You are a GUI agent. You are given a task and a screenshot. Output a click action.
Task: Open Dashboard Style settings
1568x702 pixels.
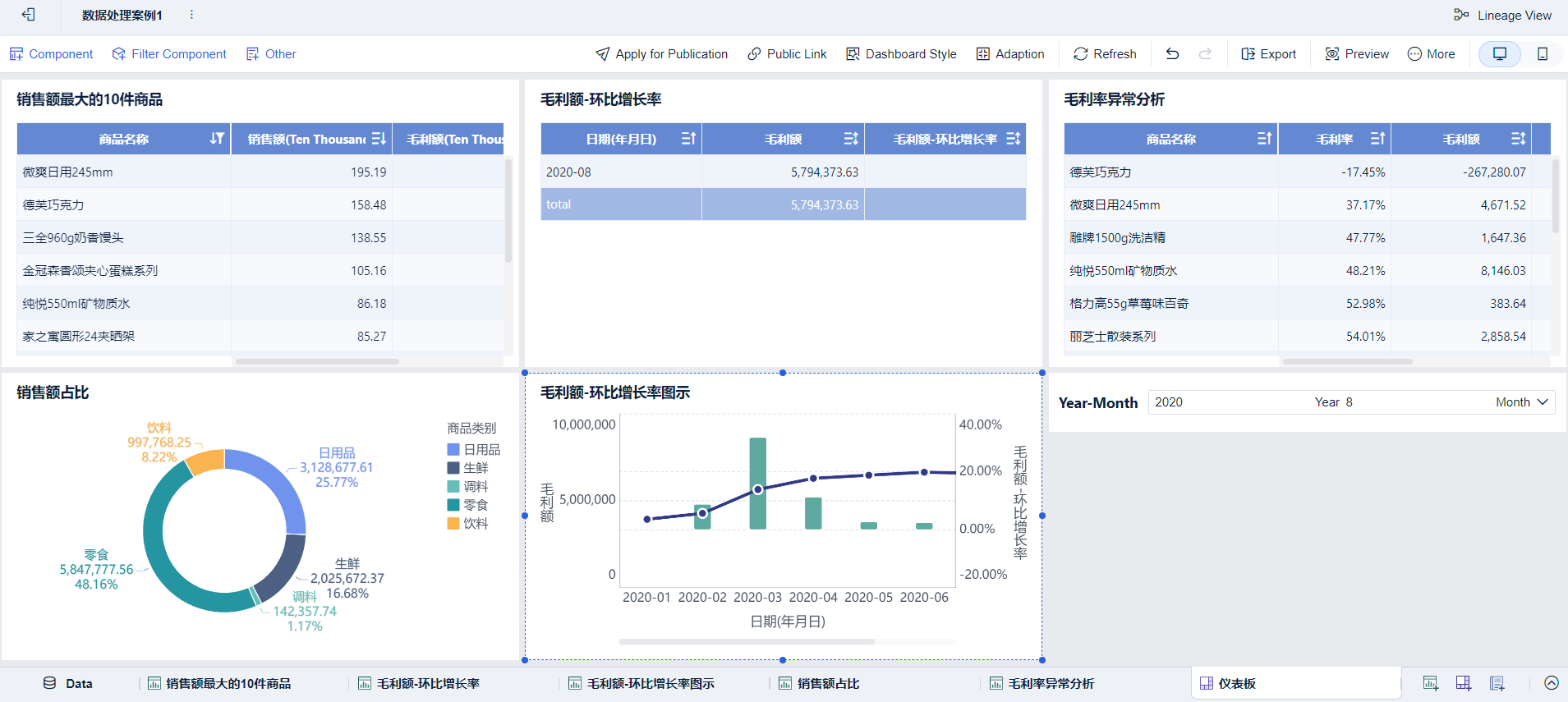[x=901, y=54]
